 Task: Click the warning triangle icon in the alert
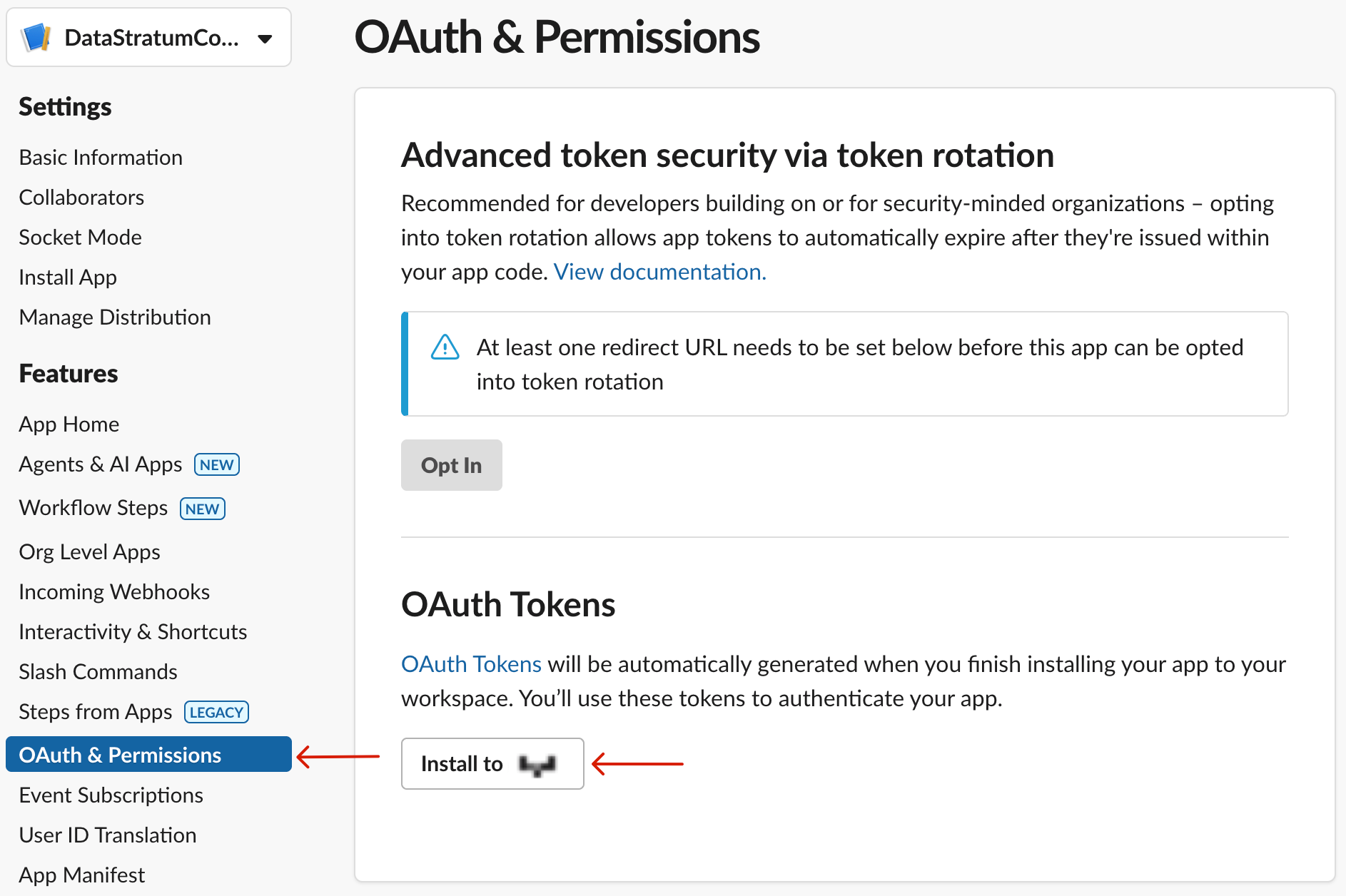444,347
